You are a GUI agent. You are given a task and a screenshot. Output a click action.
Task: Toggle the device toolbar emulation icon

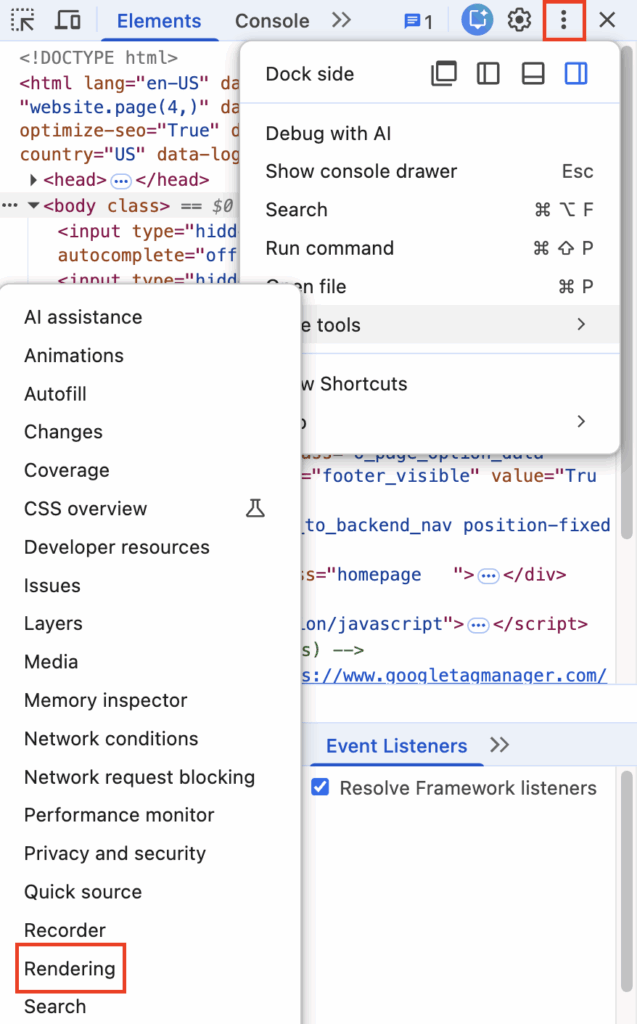(66, 20)
